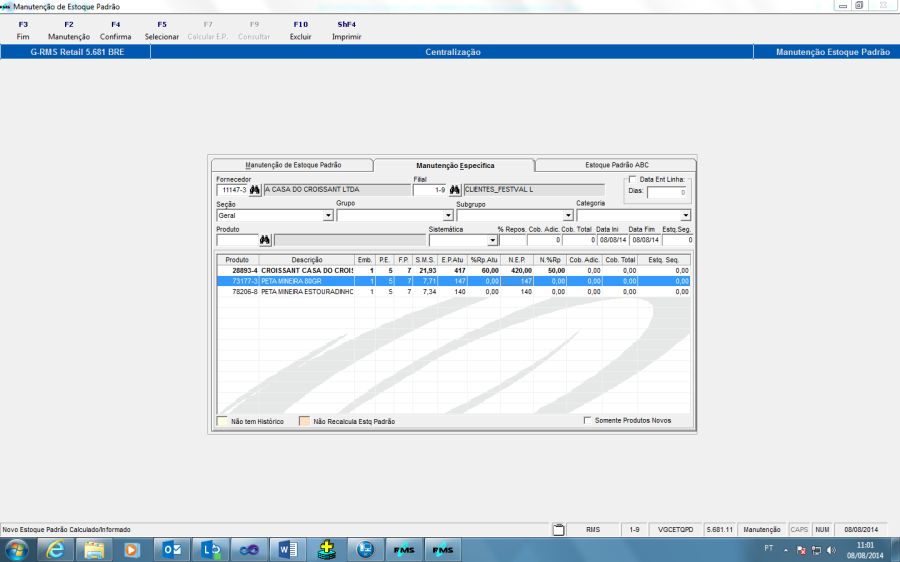Click F2 Manutenção toolbar button
The image size is (900, 562).
69,30
